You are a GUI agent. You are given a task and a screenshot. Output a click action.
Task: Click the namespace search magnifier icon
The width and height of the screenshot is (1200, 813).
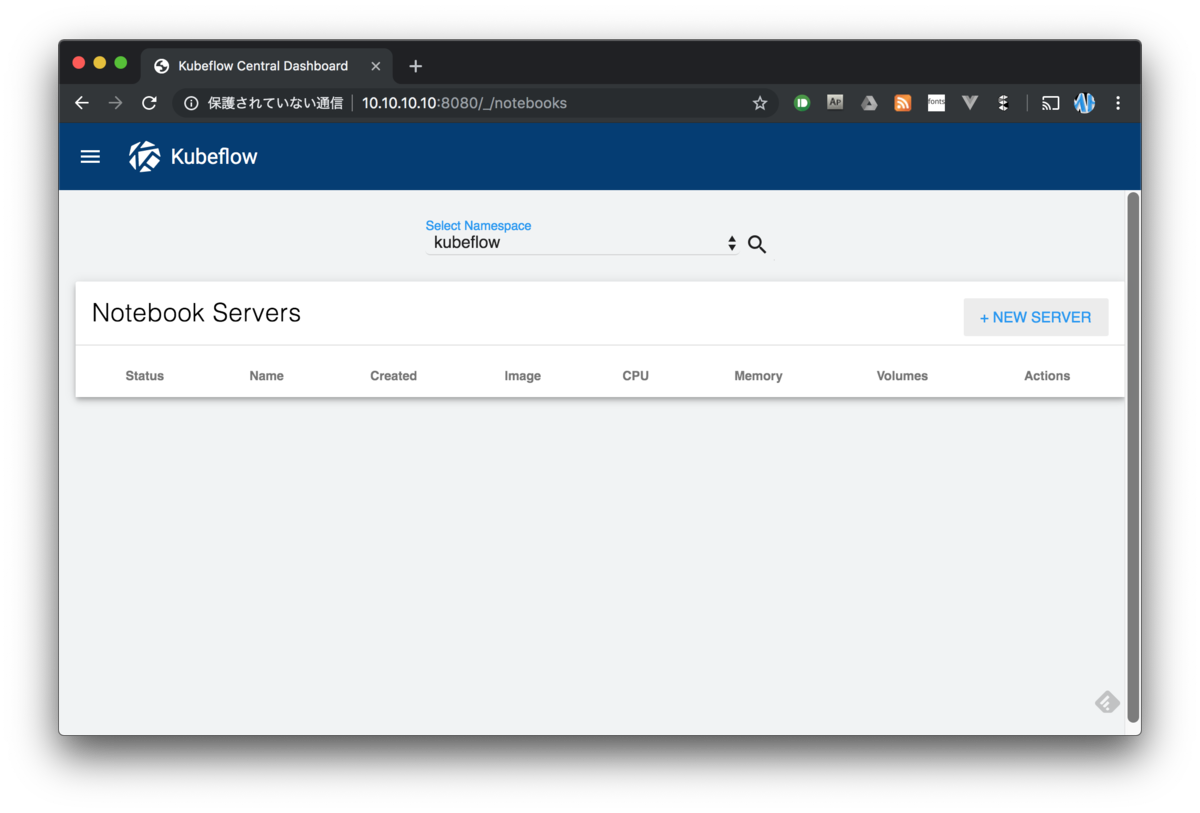coord(757,244)
